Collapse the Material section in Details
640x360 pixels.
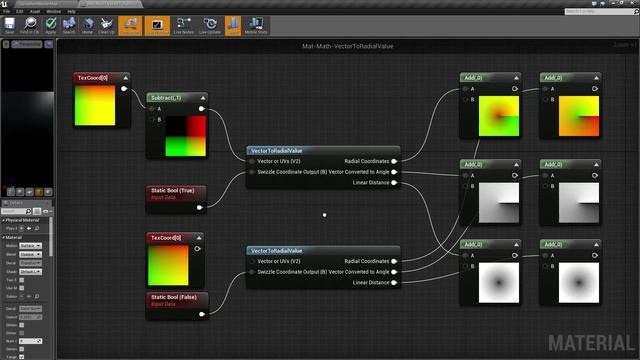pos(4,237)
